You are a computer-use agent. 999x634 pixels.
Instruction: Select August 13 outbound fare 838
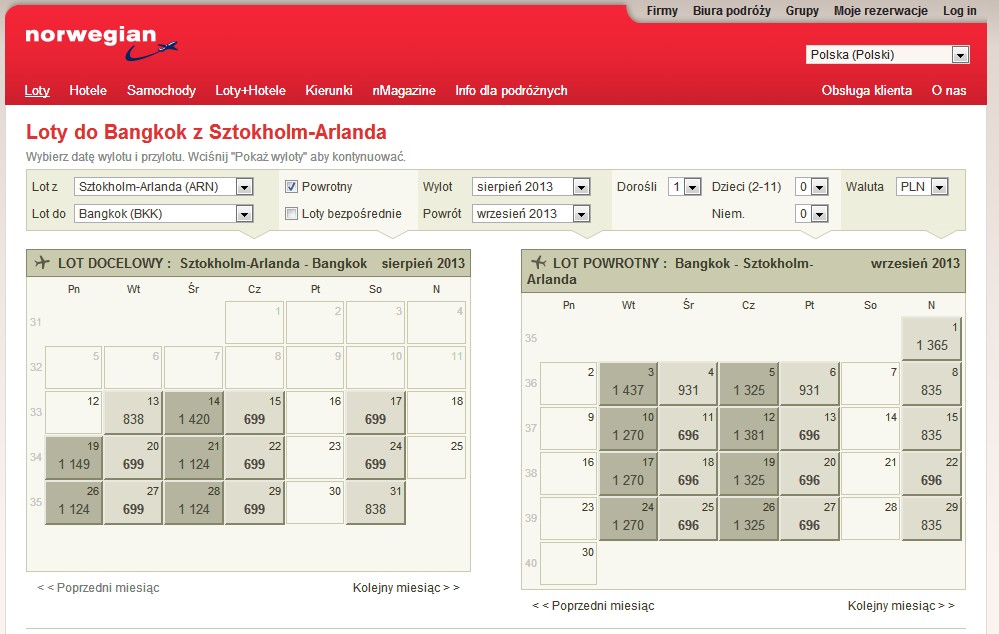click(133, 412)
